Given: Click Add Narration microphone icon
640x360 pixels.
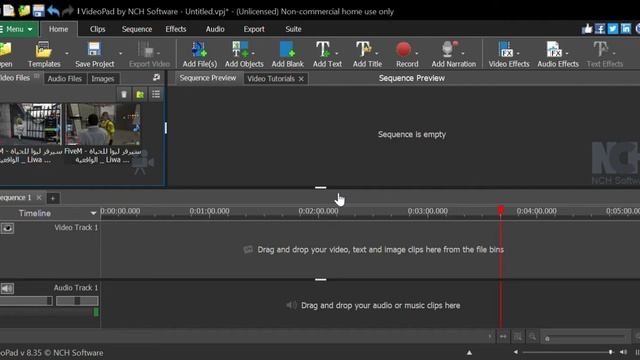Looking at the screenshot, I should click(449, 49).
